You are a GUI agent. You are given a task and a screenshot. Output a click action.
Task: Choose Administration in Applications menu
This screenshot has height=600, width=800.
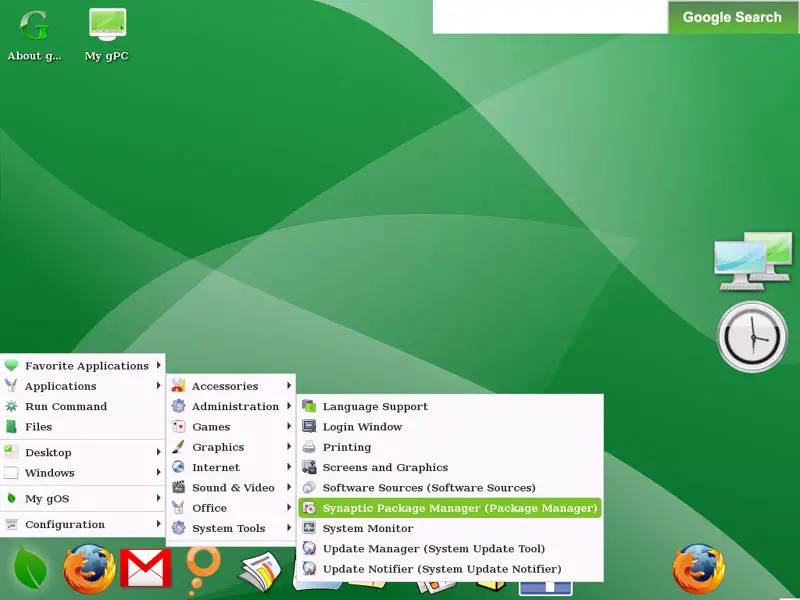click(x=231, y=406)
